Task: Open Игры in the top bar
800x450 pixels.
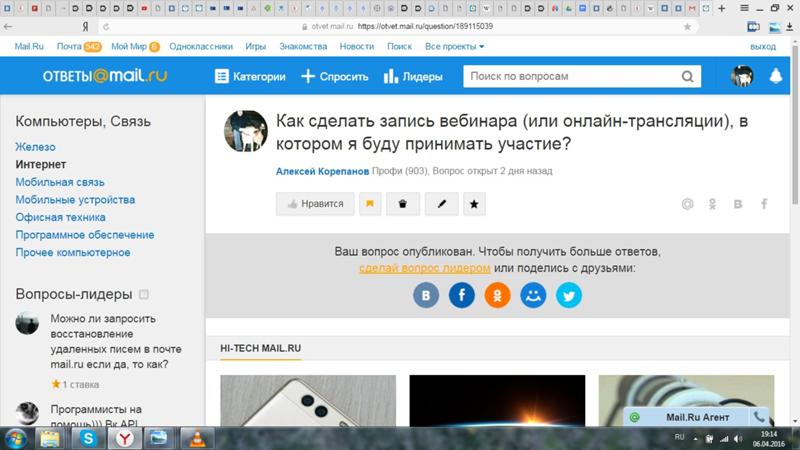Action: click(255, 46)
